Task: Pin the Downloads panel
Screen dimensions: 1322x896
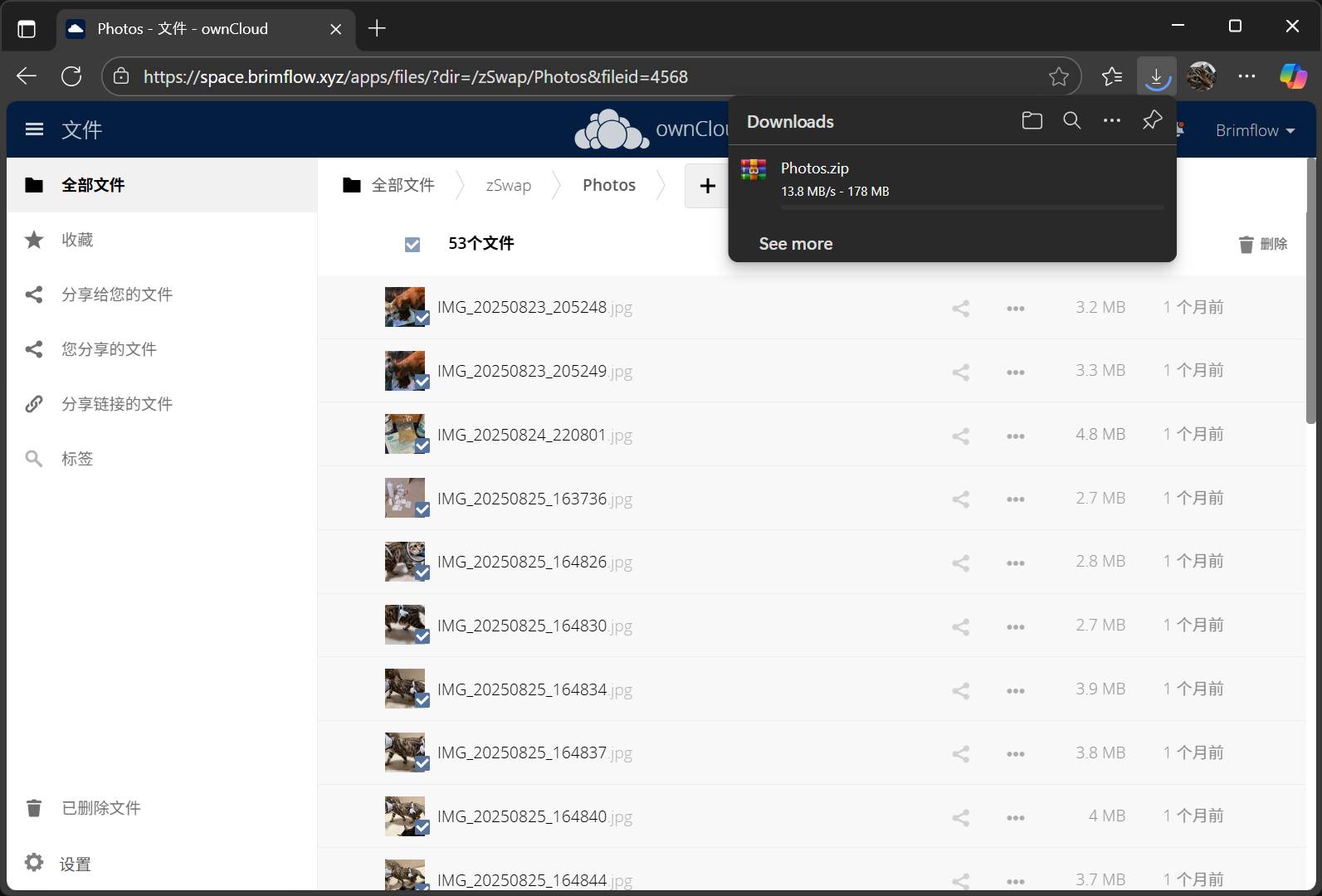Action: 1152,121
